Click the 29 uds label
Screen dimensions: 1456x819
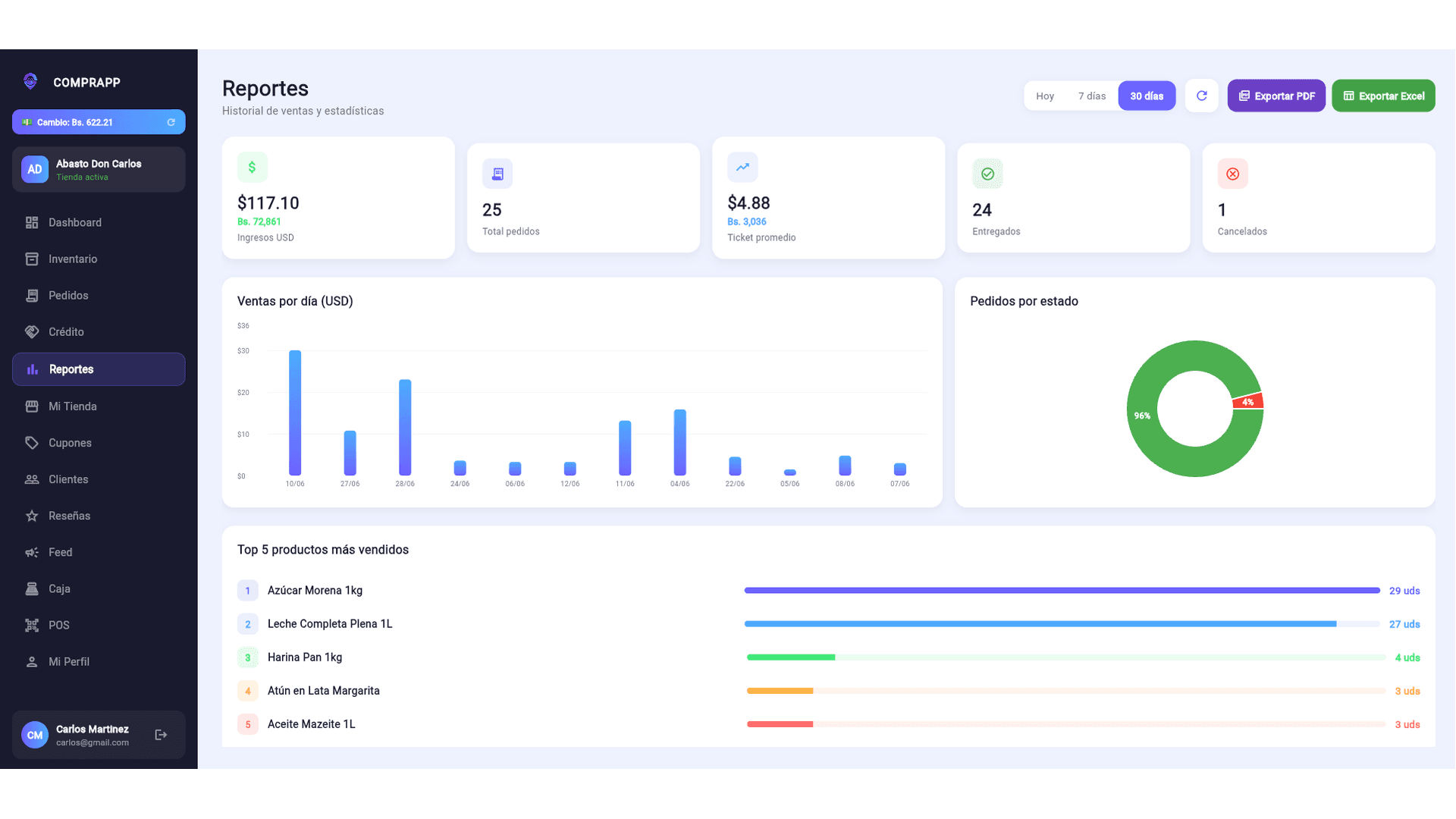1404,591
